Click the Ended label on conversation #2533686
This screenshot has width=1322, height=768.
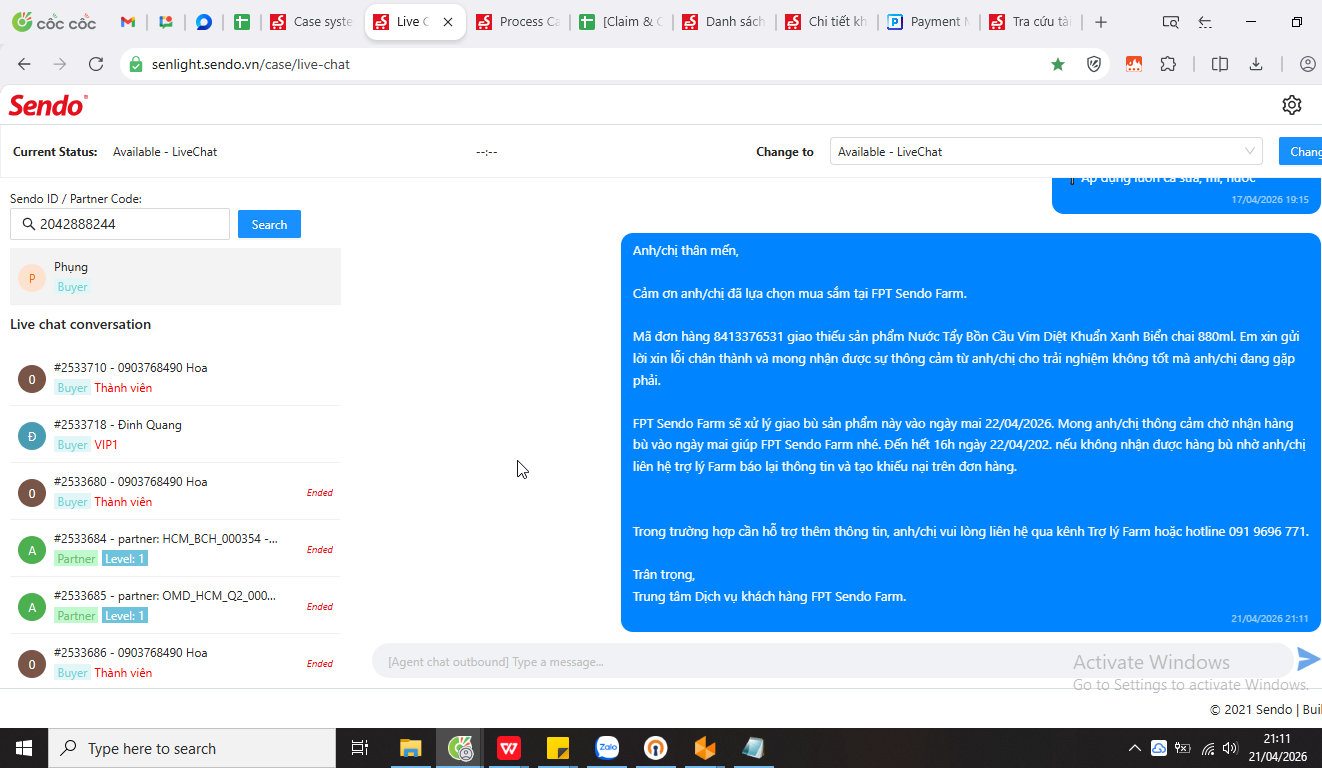coord(320,664)
